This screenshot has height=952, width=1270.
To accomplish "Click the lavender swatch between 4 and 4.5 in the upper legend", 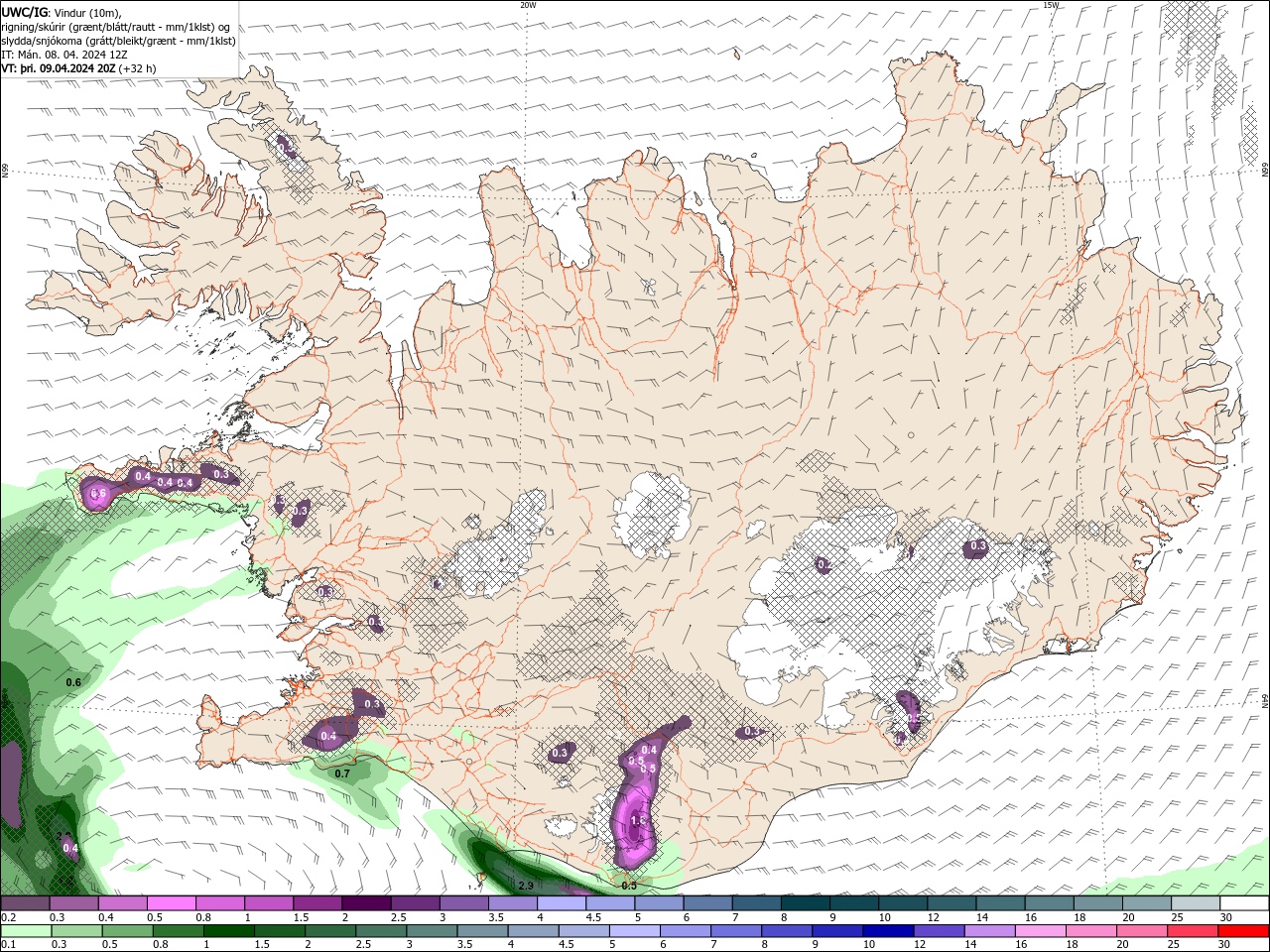I will point(561,903).
